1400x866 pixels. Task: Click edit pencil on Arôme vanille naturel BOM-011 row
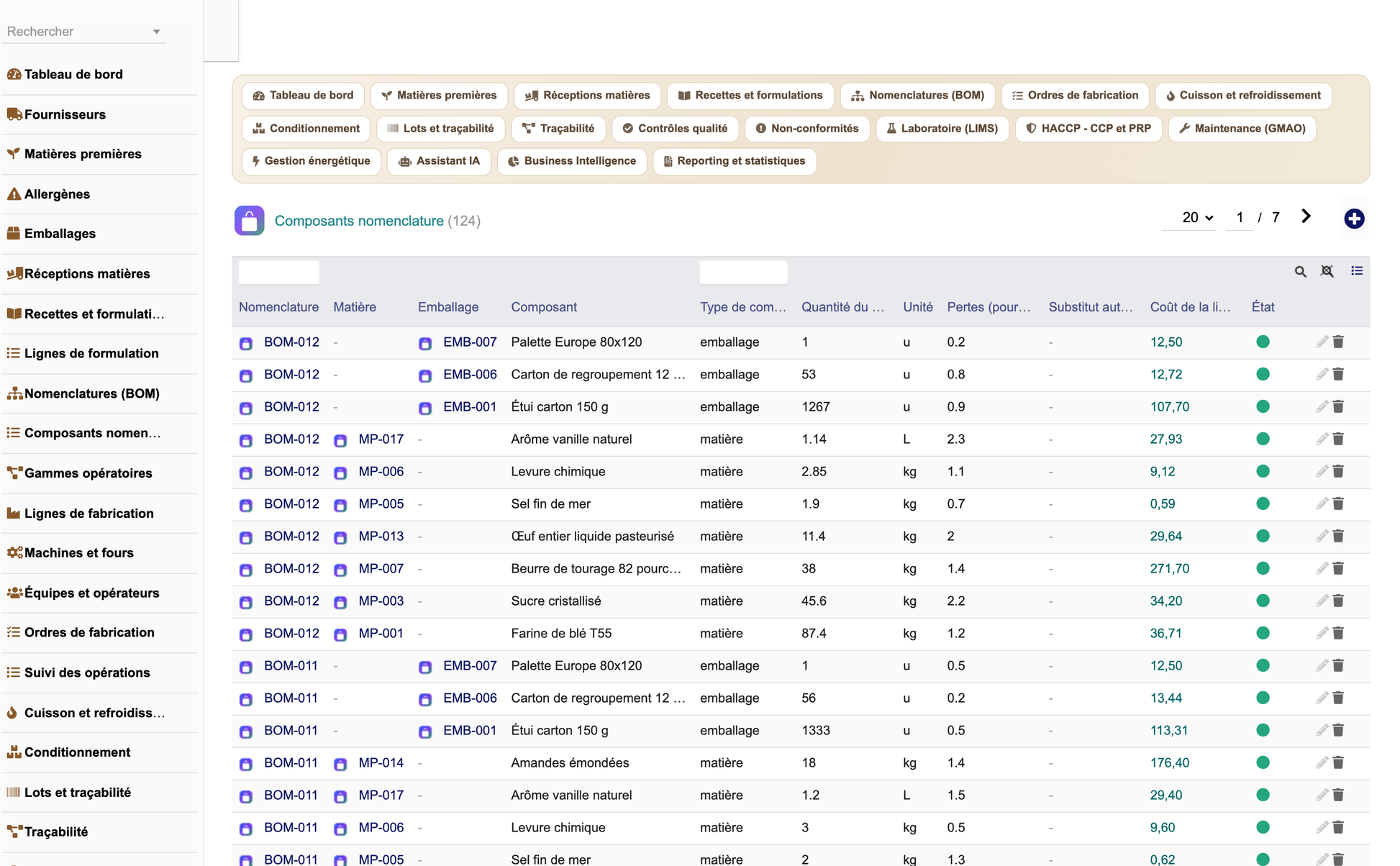1322,795
